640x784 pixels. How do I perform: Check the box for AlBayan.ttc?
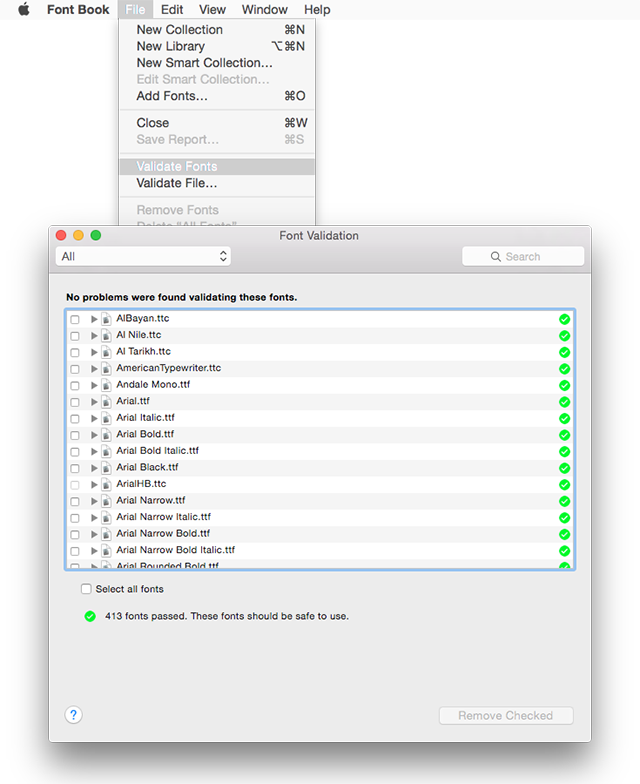(75, 320)
